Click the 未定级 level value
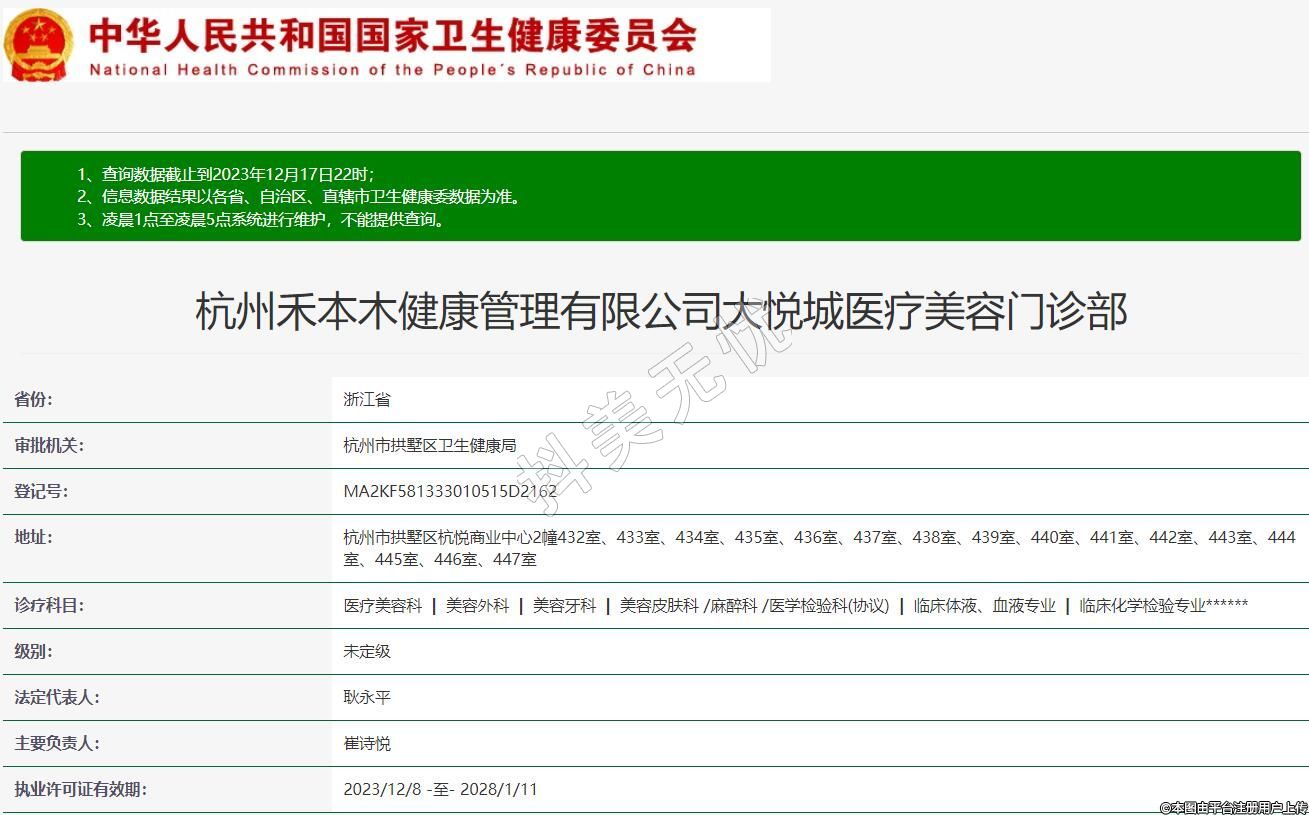 367,651
